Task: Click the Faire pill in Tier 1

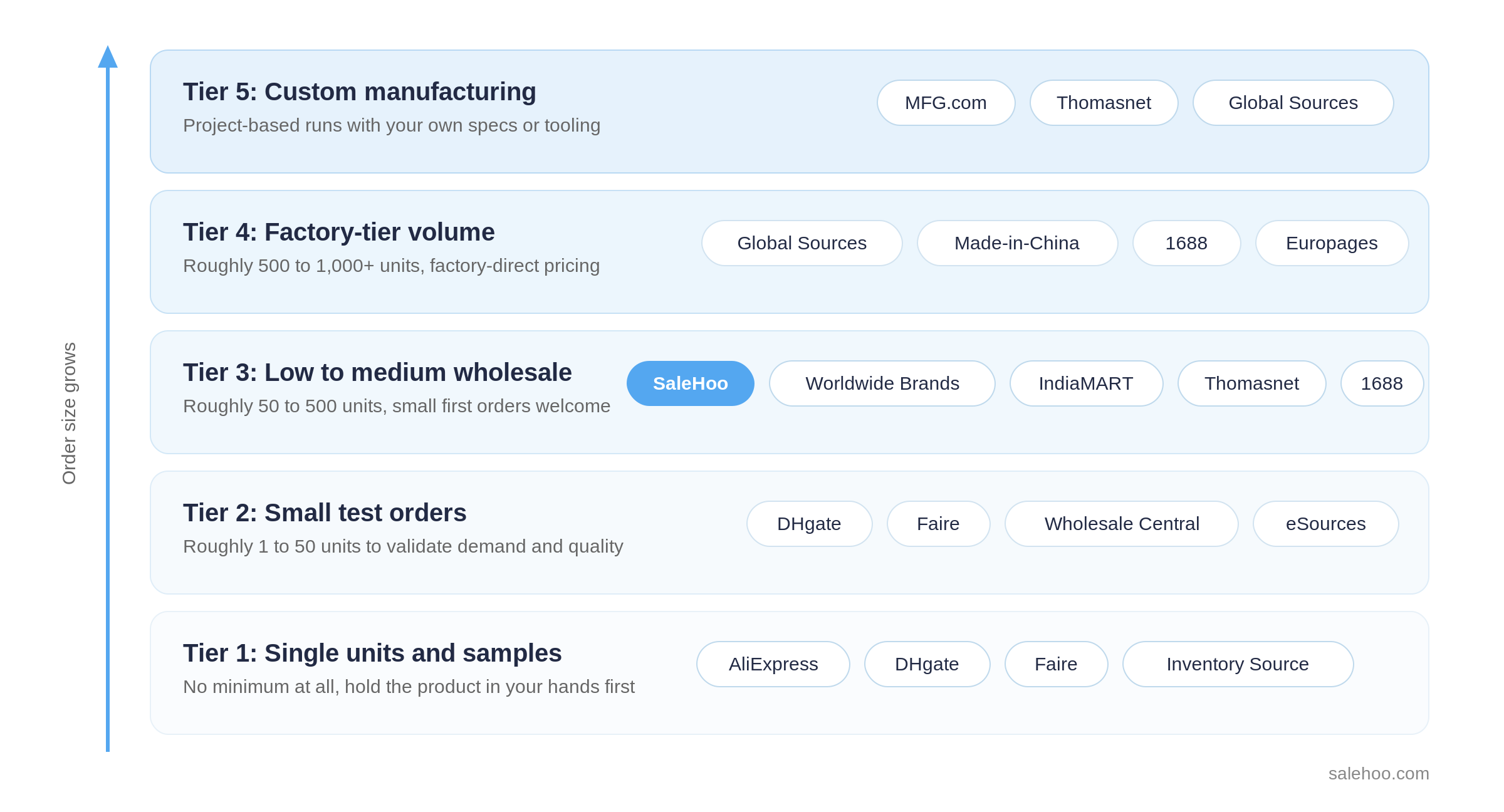Action: point(1056,664)
